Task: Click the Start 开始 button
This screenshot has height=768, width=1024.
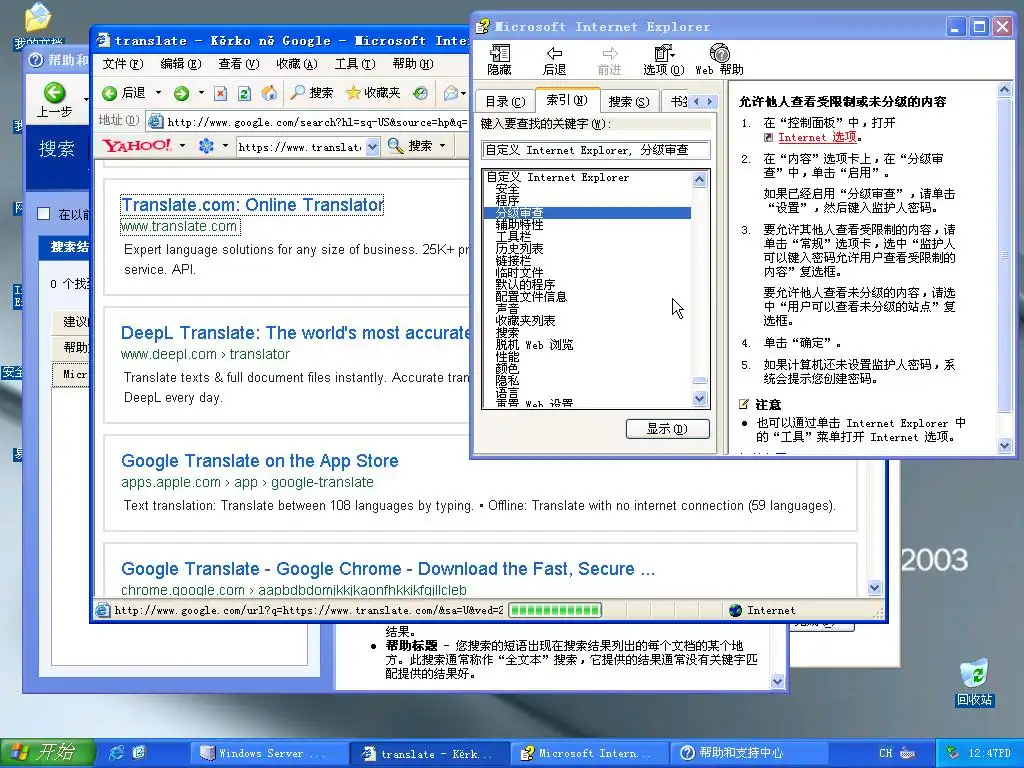Action: click(48, 753)
